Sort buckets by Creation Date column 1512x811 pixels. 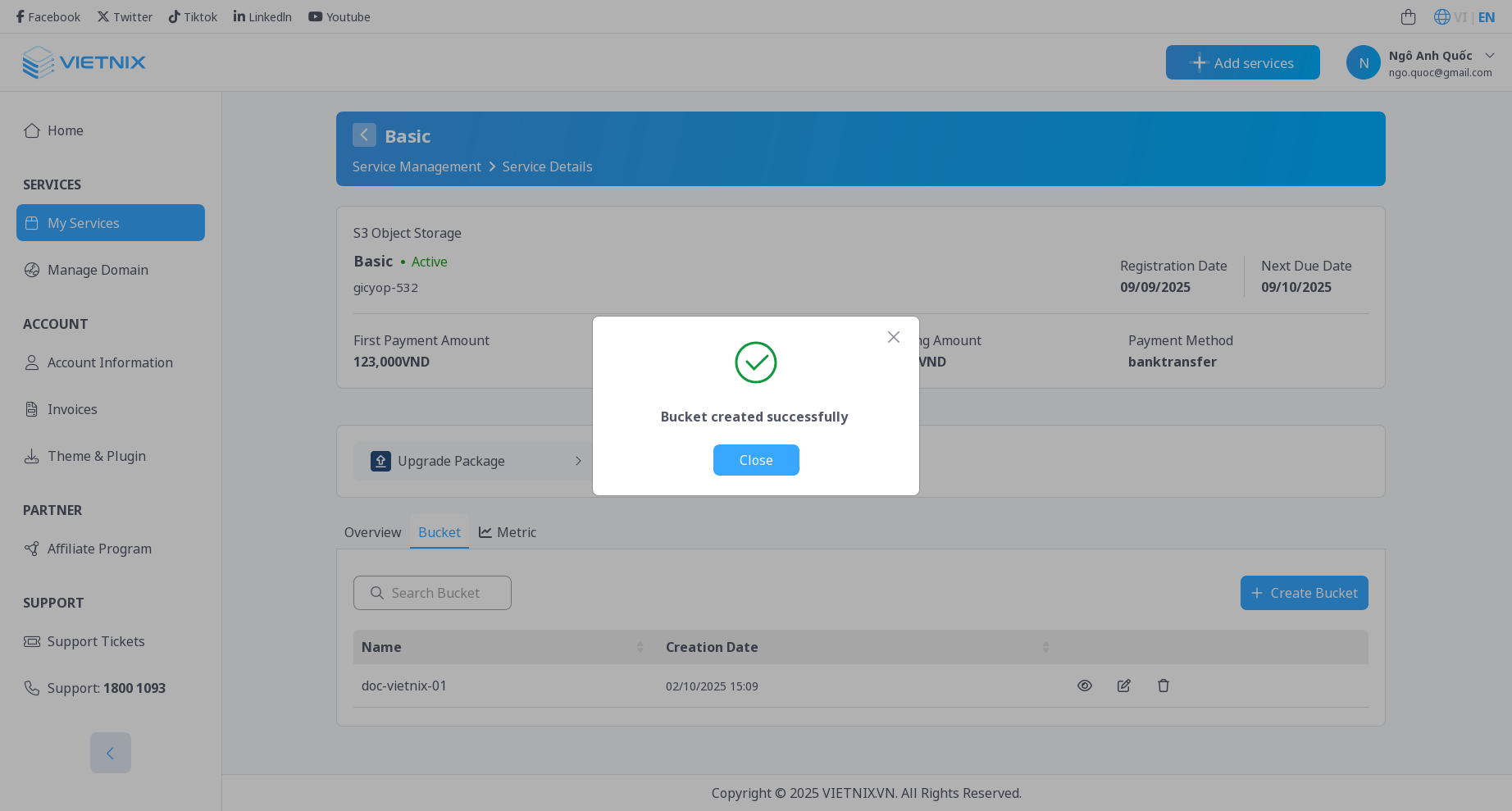click(x=1045, y=647)
